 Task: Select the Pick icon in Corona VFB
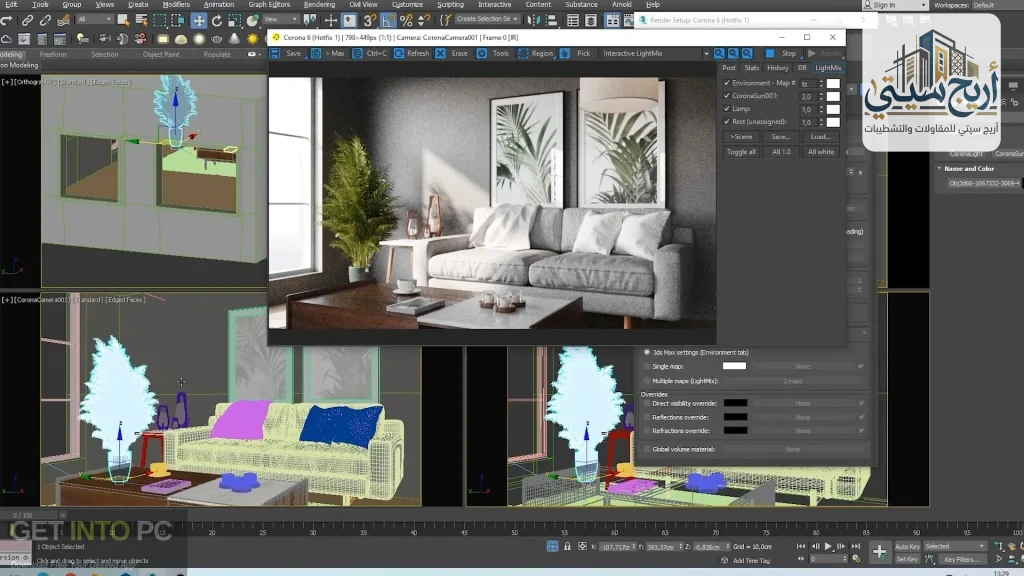(563, 53)
